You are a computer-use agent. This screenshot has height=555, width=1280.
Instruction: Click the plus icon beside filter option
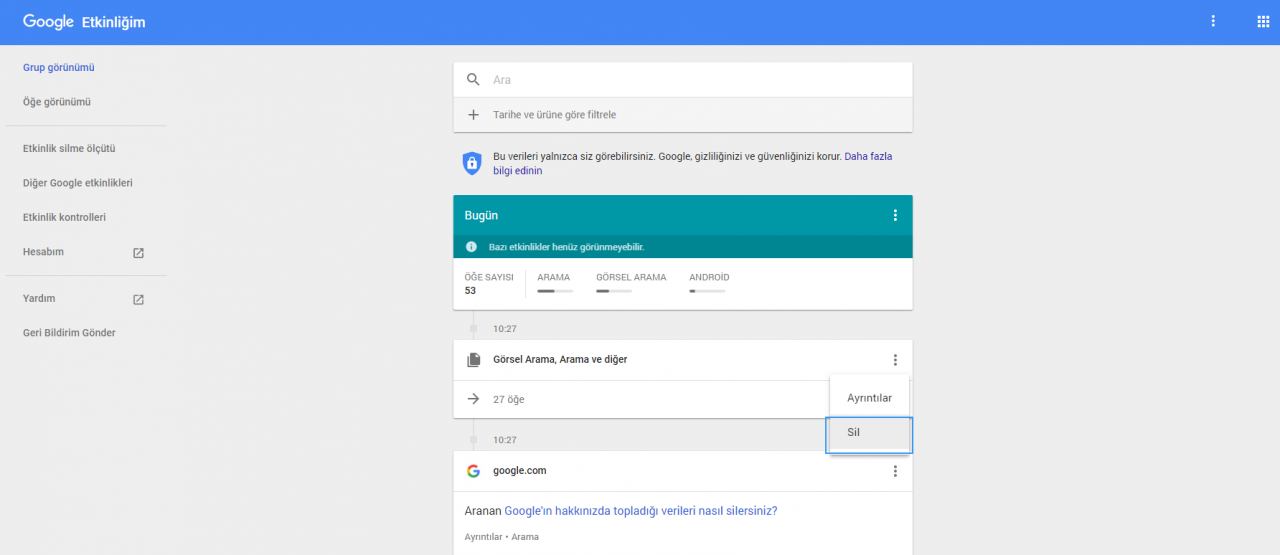(x=474, y=115)
